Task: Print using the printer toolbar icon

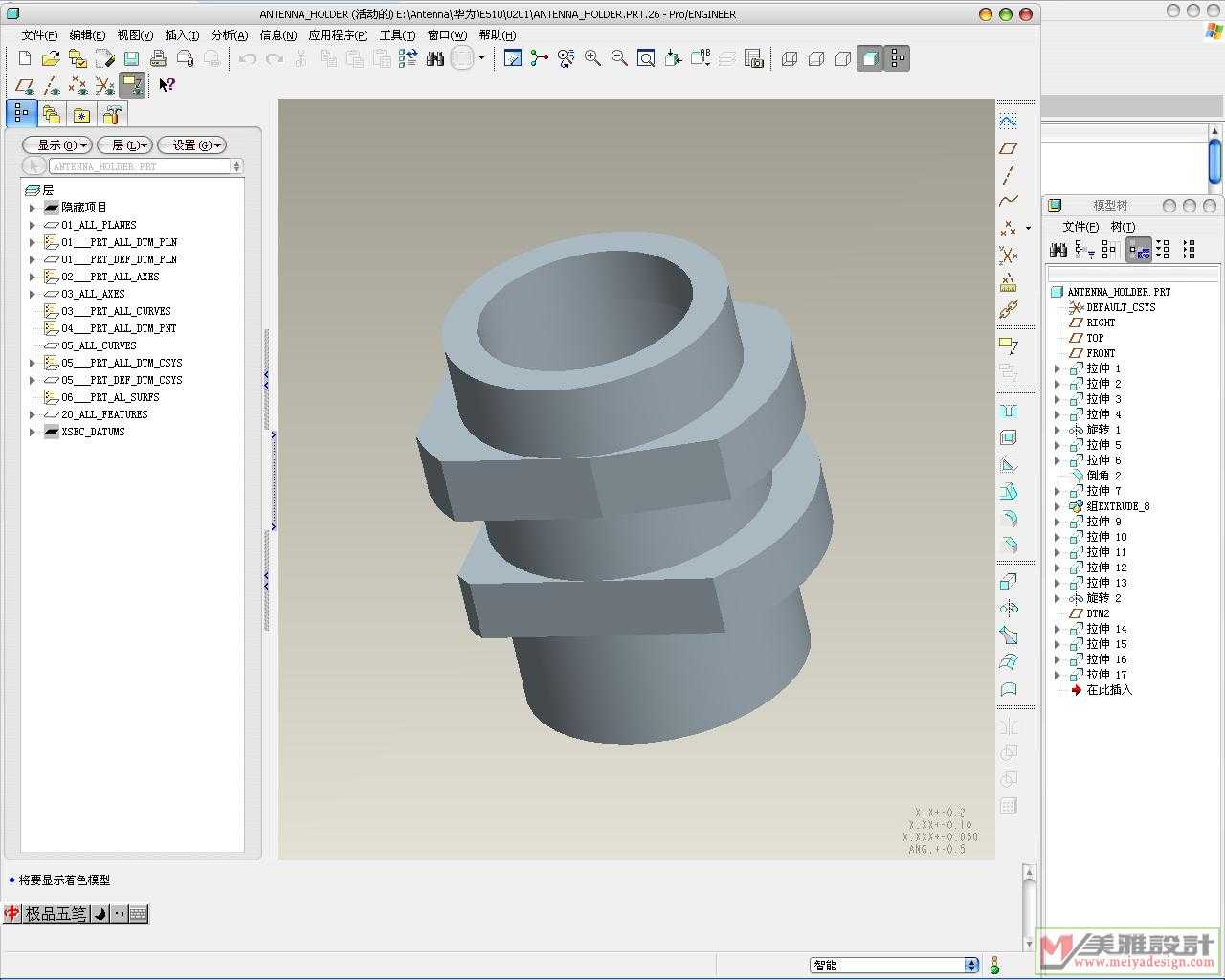Action: (159, 59)
